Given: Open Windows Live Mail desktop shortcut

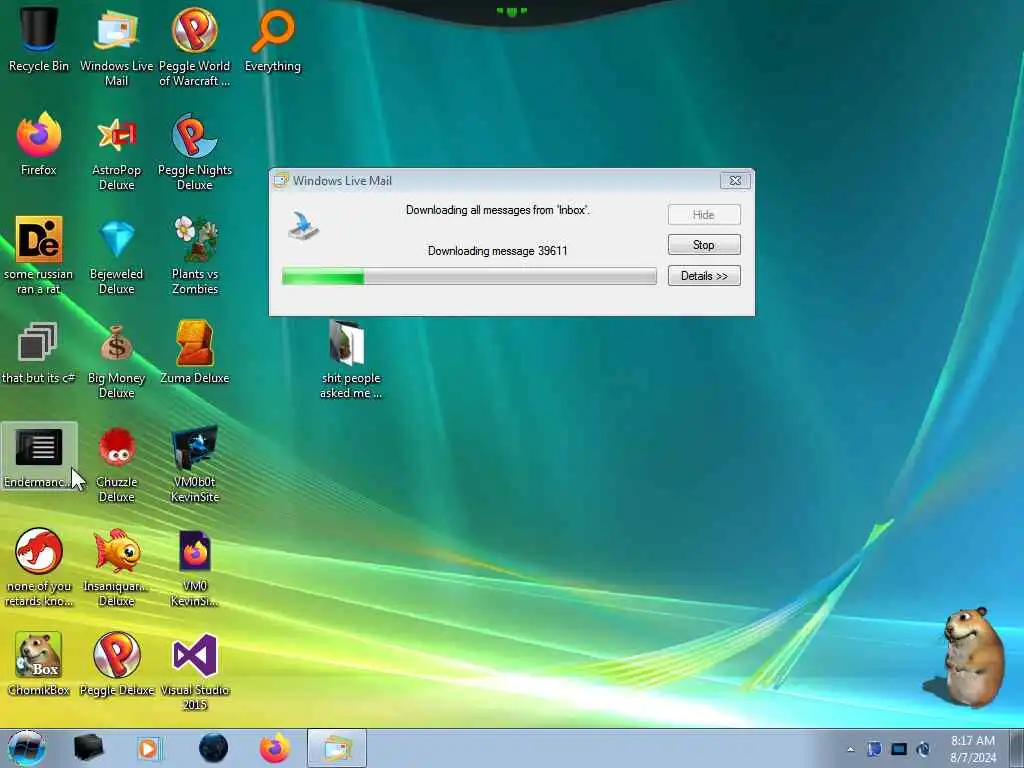Looking at the screenshot, I should 116,46.
